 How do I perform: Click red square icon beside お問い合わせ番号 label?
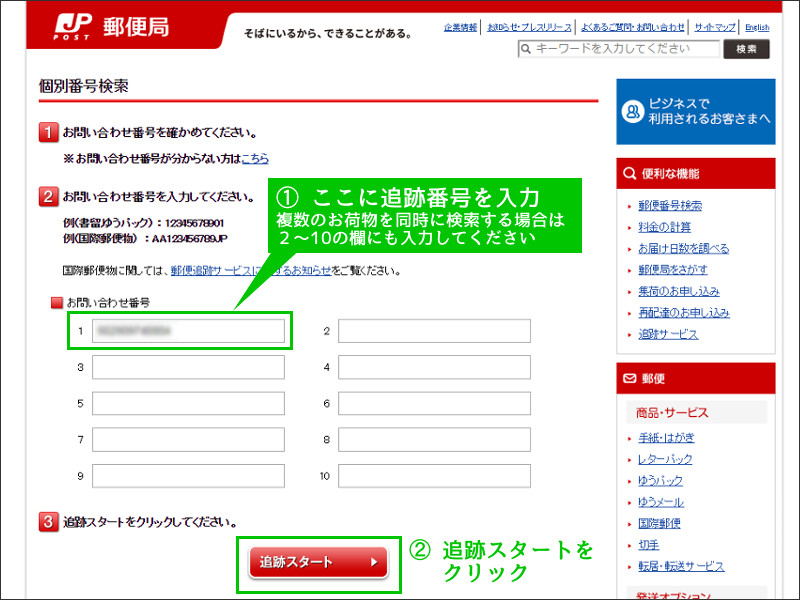tap(58, 303)
